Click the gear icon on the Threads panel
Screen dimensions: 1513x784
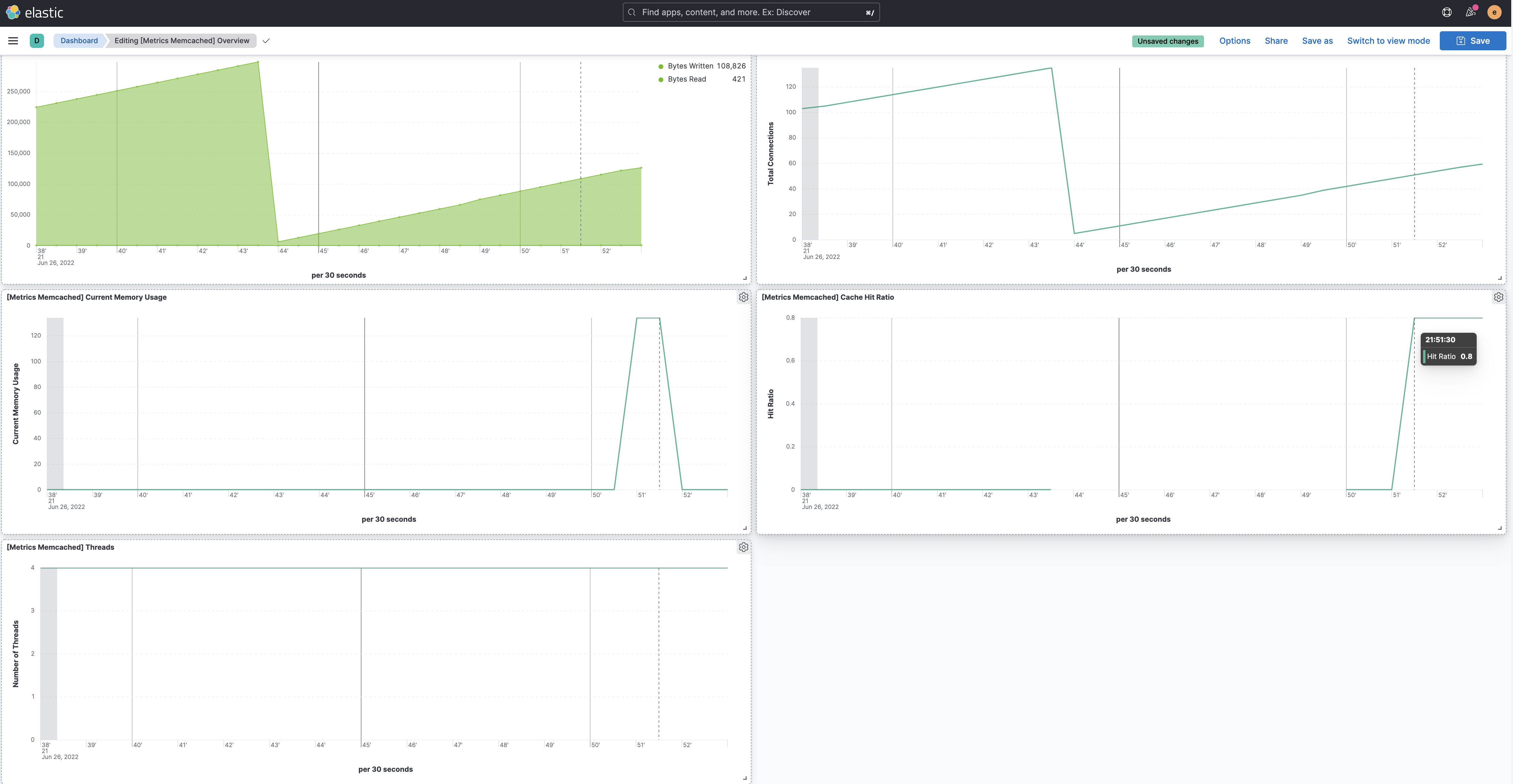(743, 547)
